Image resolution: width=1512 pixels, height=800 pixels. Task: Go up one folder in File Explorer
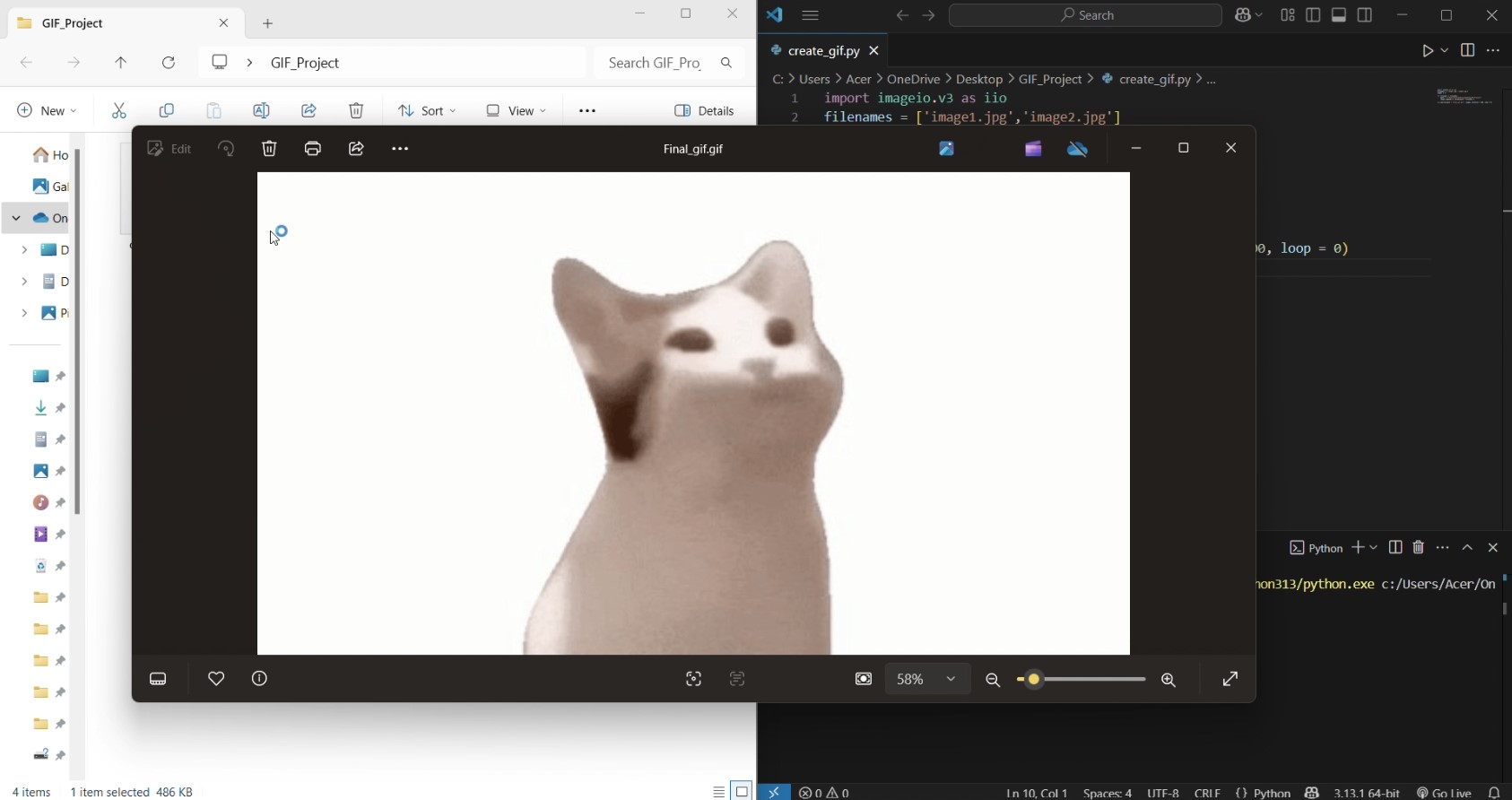[x=121, y=63]
